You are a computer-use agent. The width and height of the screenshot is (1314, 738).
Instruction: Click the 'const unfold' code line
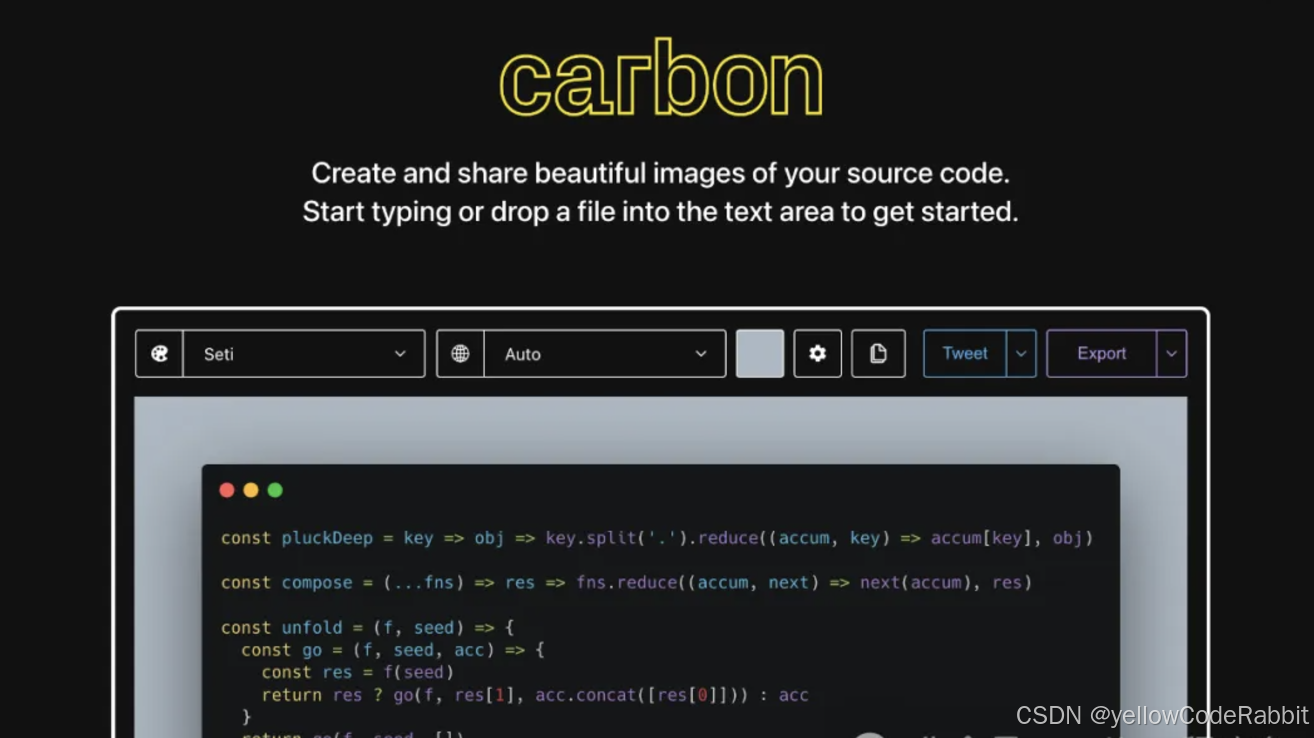[x=367, y=628]
